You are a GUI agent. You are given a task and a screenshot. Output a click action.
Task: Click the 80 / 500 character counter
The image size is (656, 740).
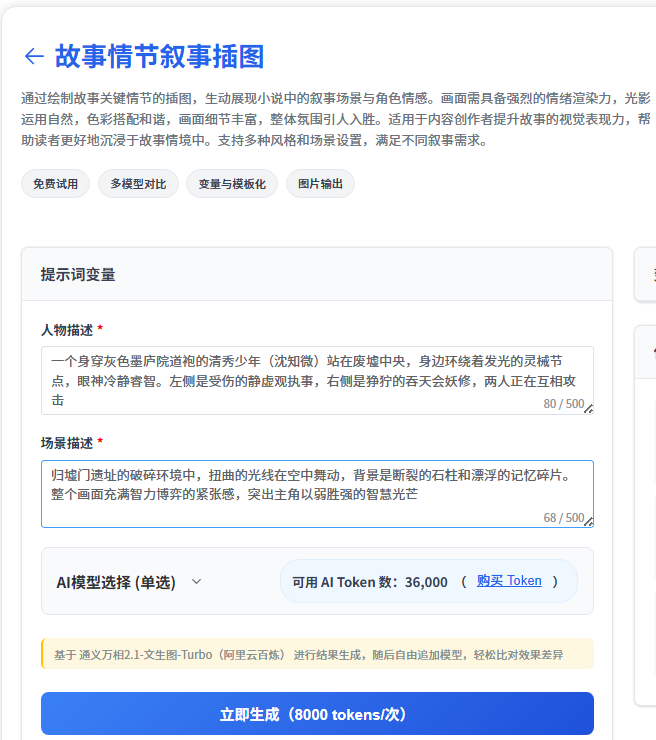click(563, 404)
